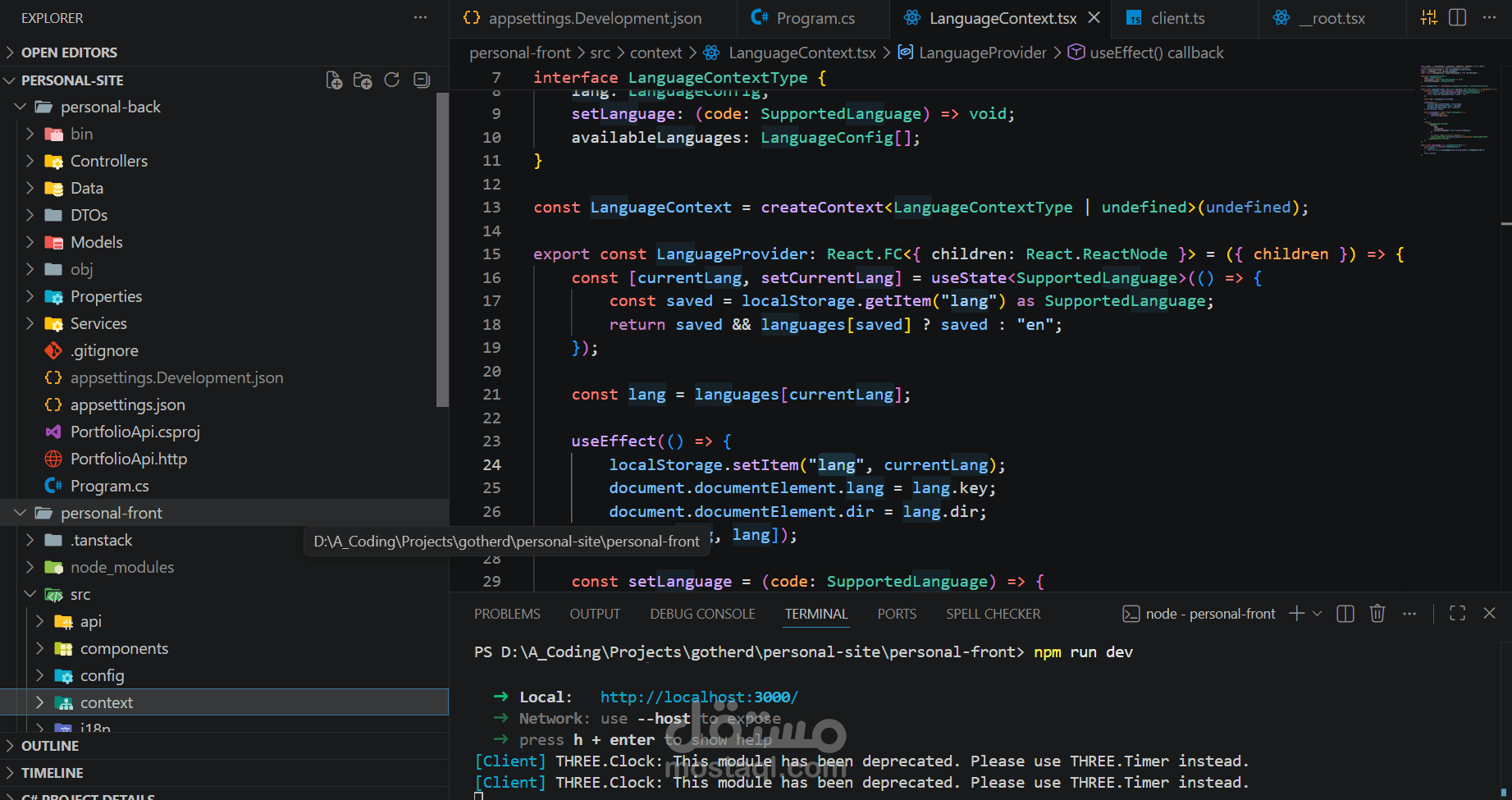
Task: Open terminal panel more actions ellipsis
Action: click(1409, 614)
